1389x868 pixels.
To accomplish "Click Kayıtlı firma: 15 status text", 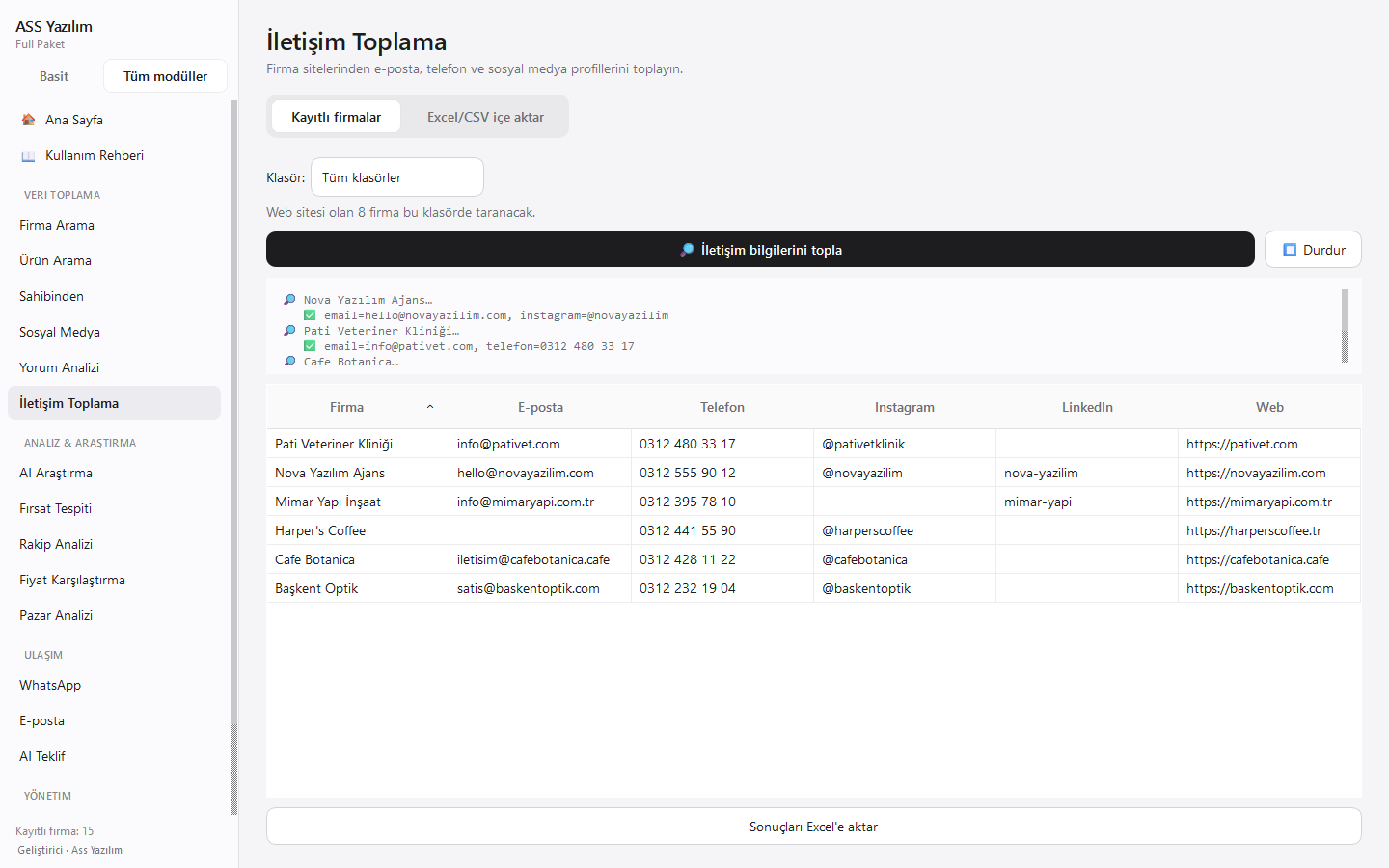I will (x=55, y=831).
